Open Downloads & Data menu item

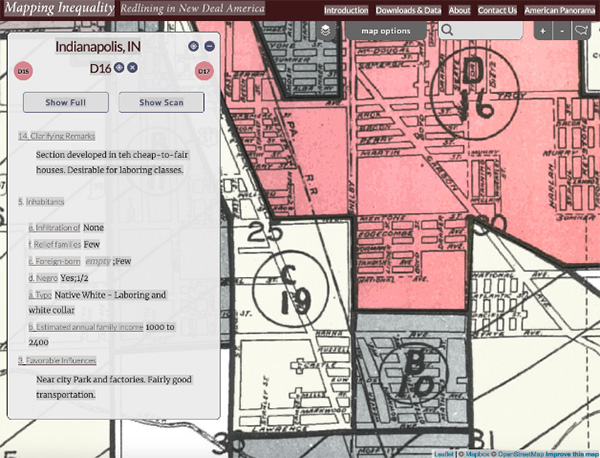pyautogui.click(x=408, y=10)
